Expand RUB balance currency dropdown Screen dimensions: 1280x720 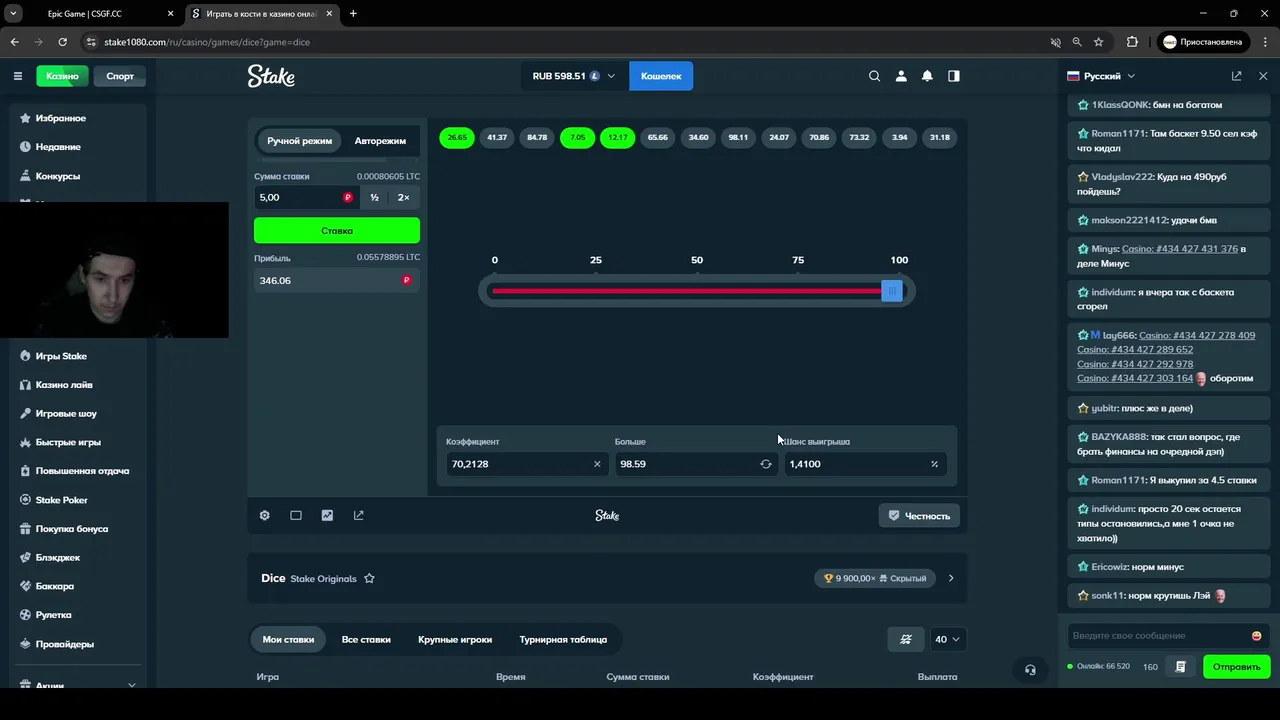[574, 76]
